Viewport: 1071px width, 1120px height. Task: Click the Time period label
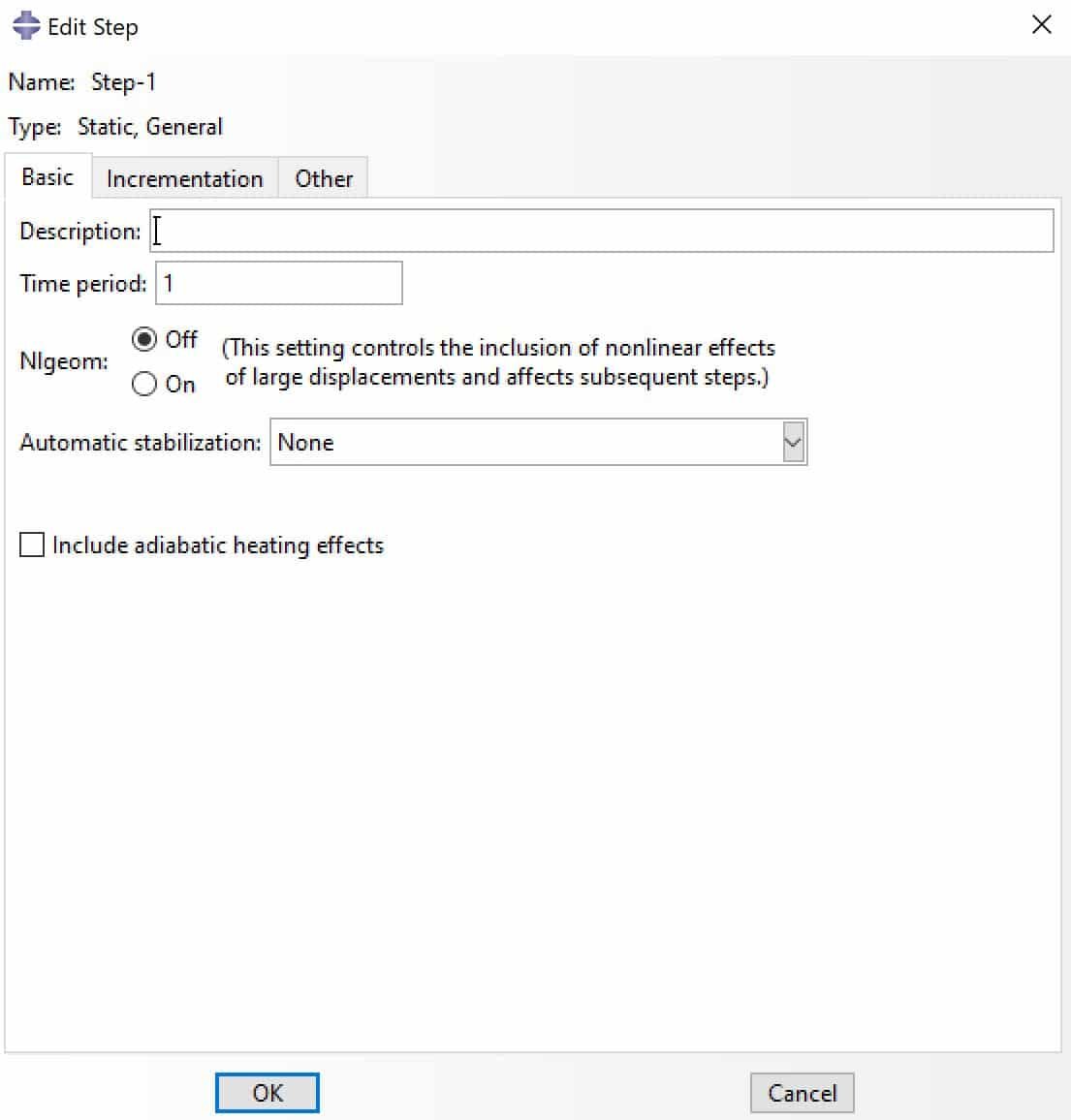click(83, 284)
